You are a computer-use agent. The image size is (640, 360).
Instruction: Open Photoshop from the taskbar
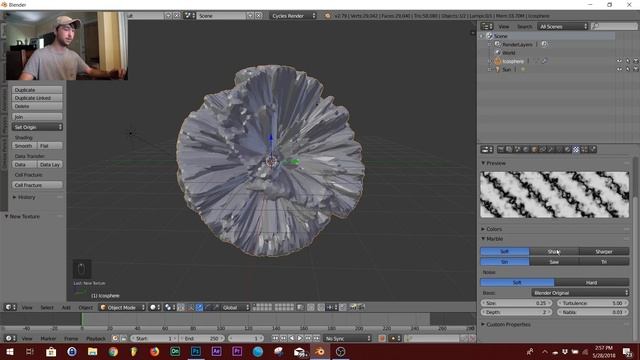click(196, 351)
